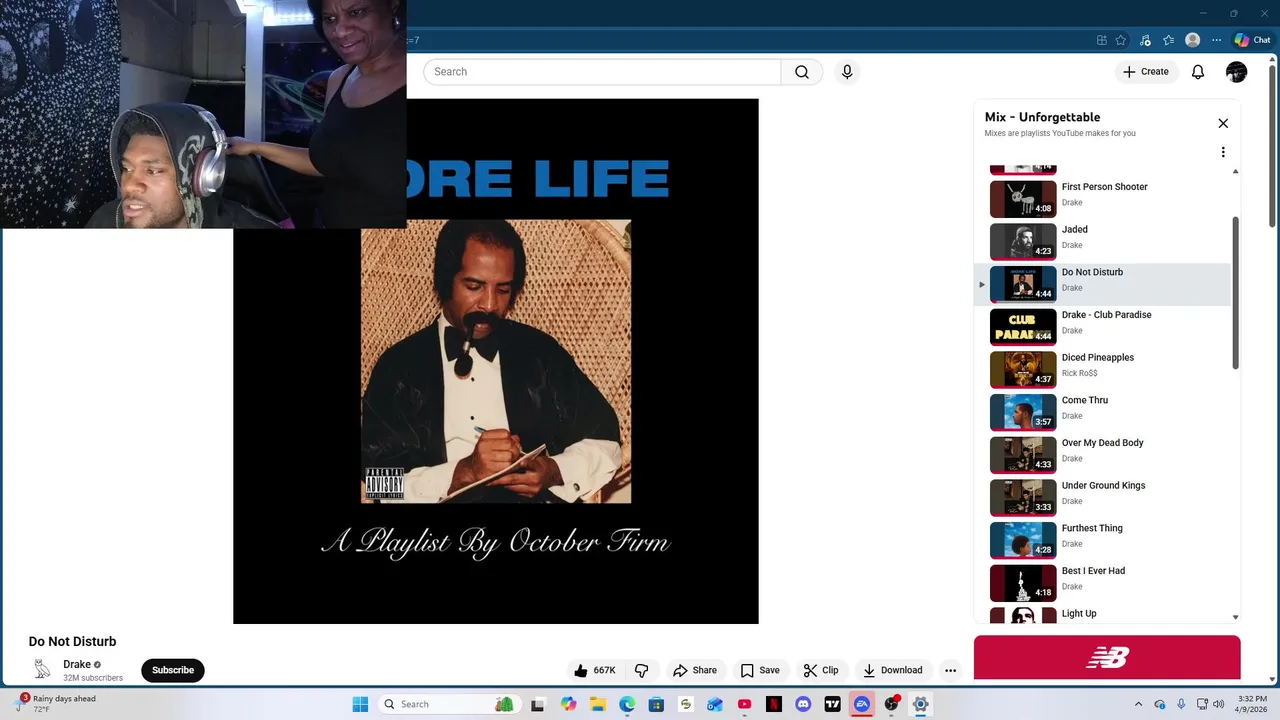The image size is (1280, 720).
Task: Click the Create button
Action: click(1145, 72)
